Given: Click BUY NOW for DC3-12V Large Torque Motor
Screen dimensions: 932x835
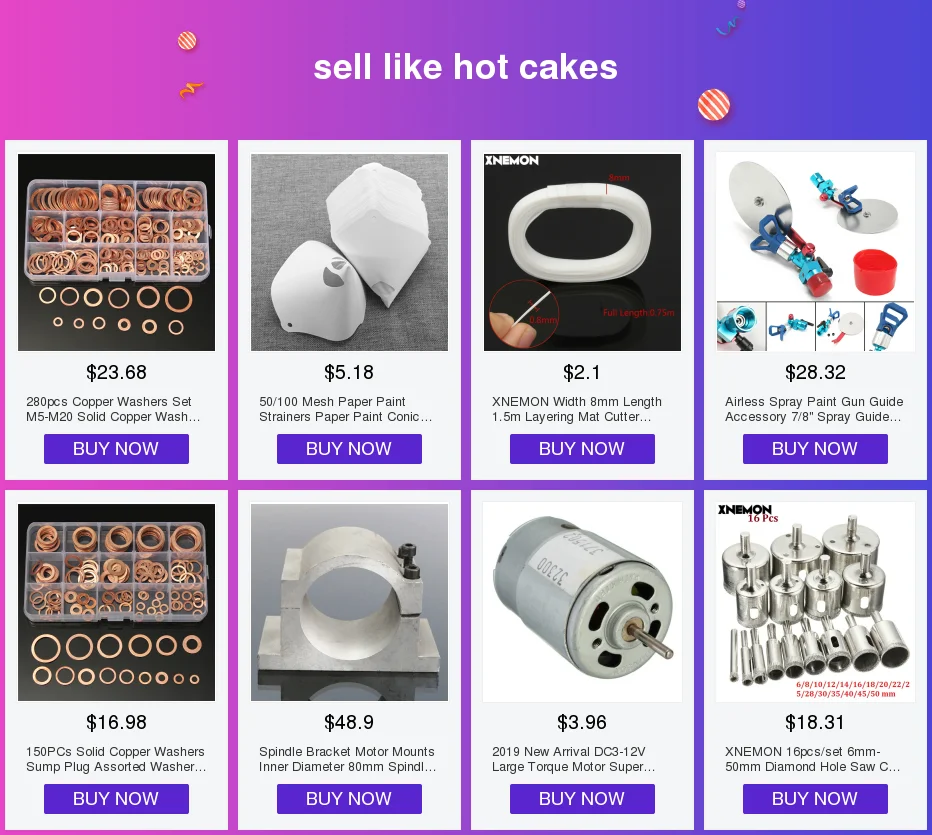Looking at the screenshot, I should (582, 799).
